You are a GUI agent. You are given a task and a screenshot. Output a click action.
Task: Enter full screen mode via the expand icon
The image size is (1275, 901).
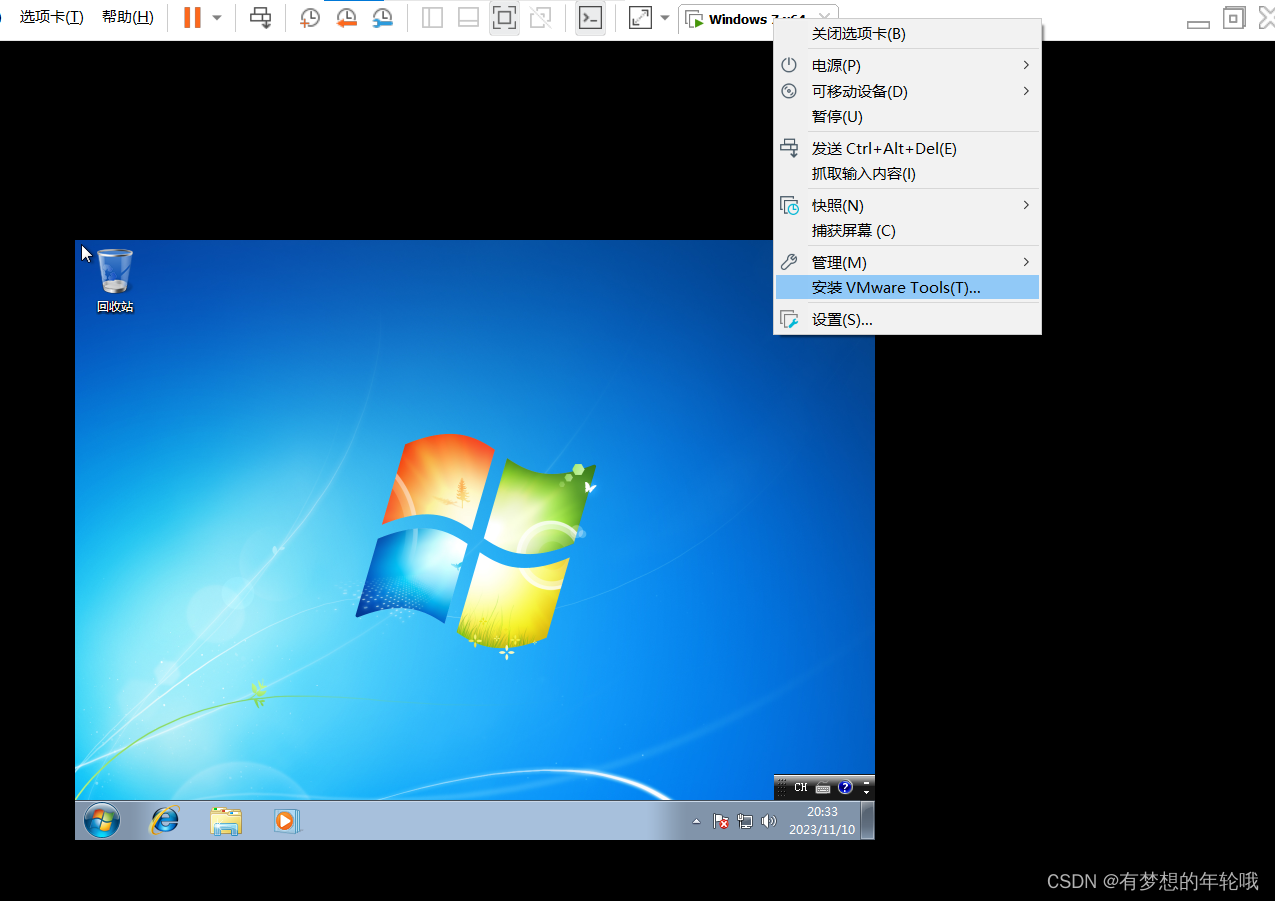pyautogui.click(x=639, y=17)
